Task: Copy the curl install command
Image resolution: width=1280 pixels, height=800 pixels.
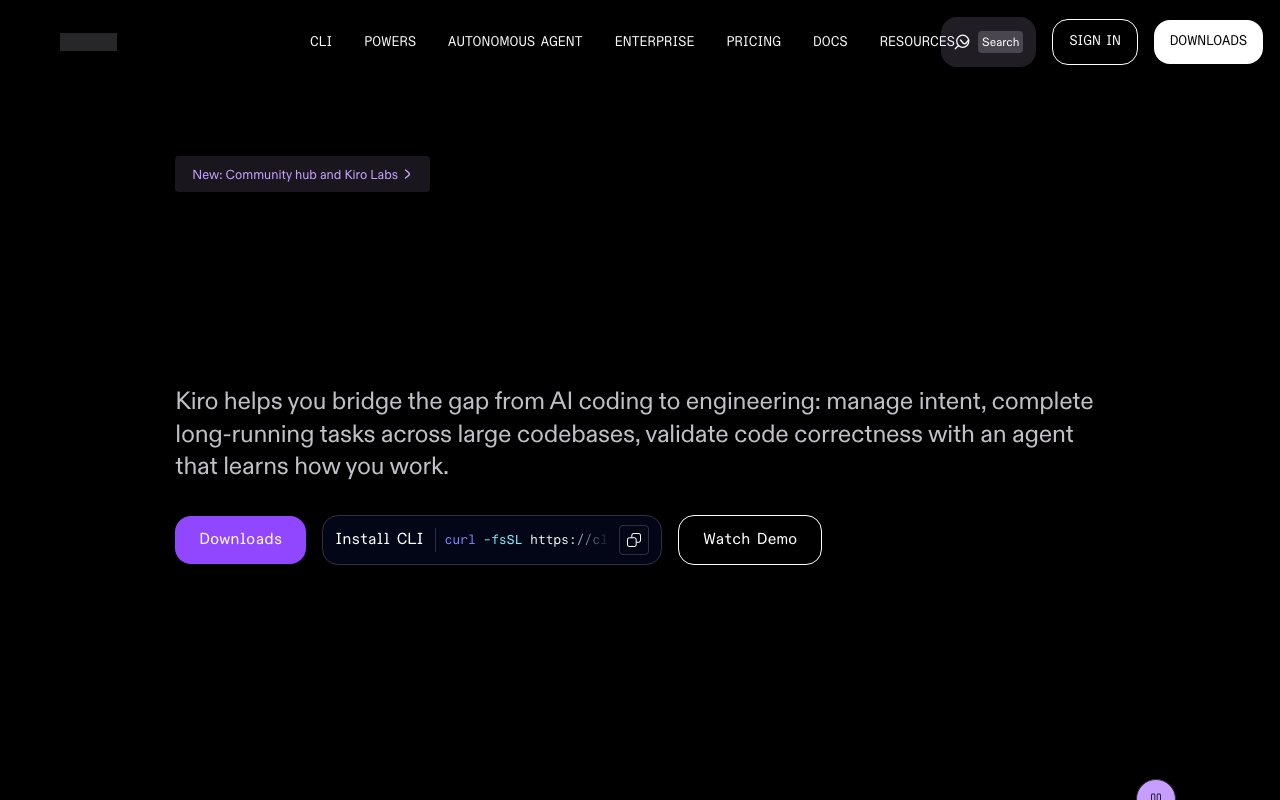Action: 634,540
